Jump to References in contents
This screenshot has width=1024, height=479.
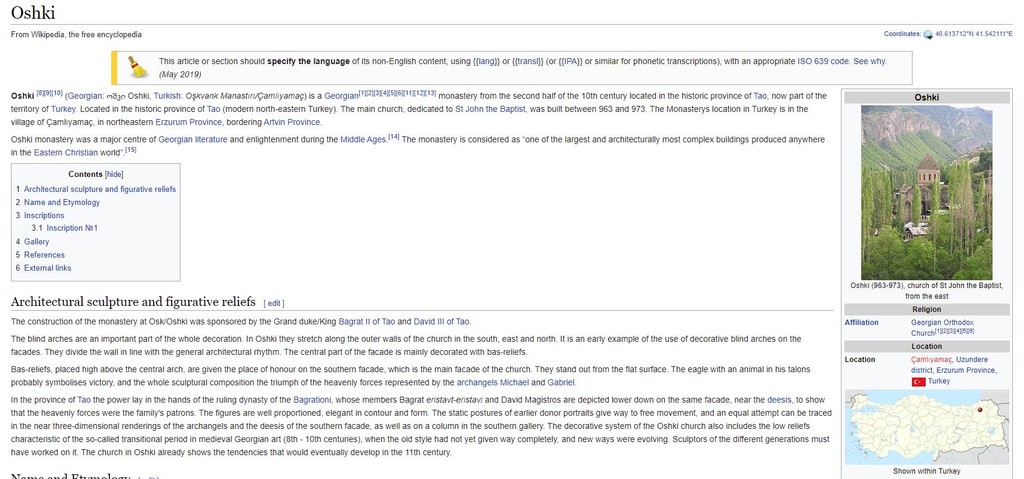point(44,255)
